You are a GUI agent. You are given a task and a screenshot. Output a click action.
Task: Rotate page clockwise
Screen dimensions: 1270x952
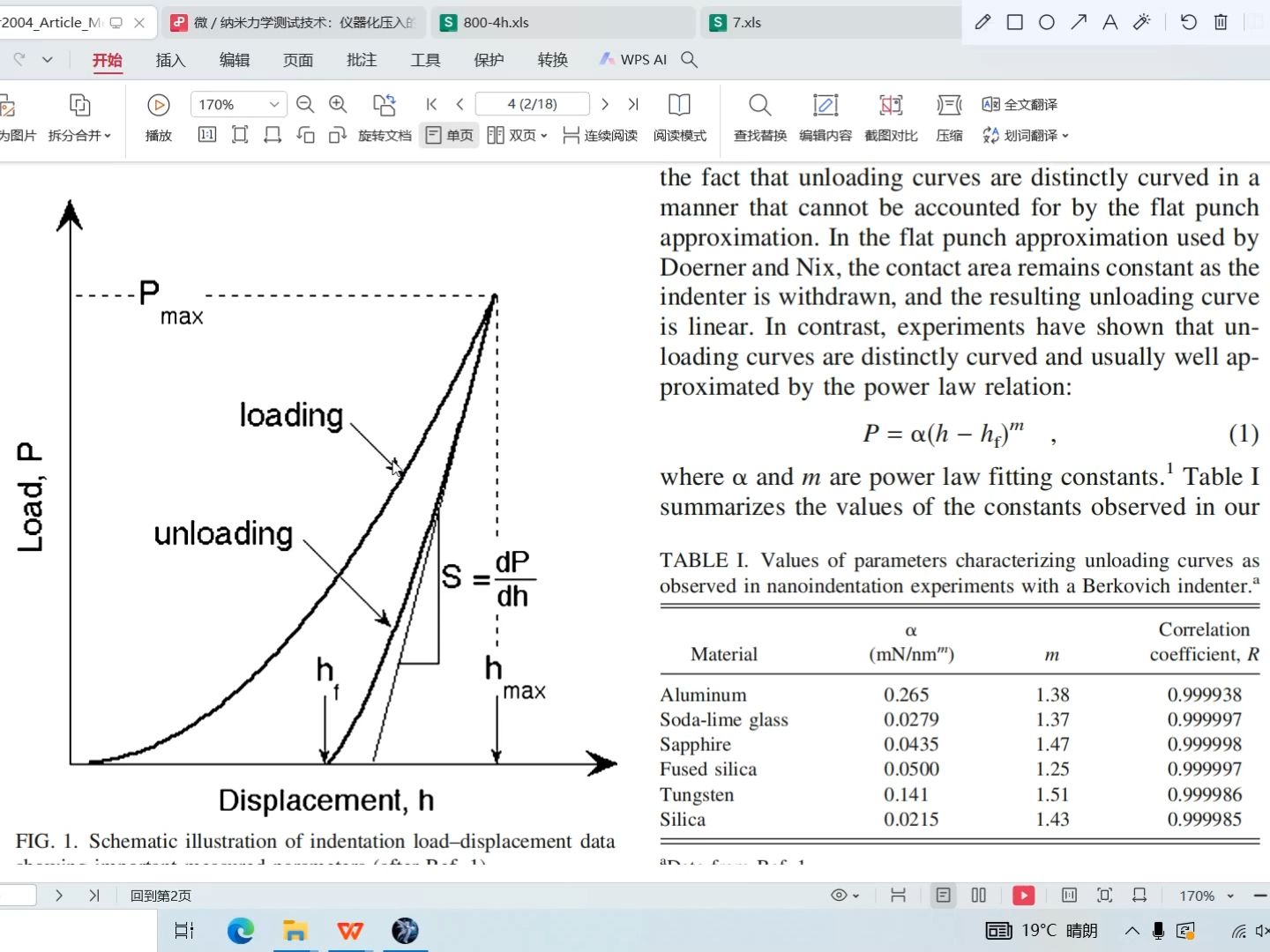coord(337,135)
